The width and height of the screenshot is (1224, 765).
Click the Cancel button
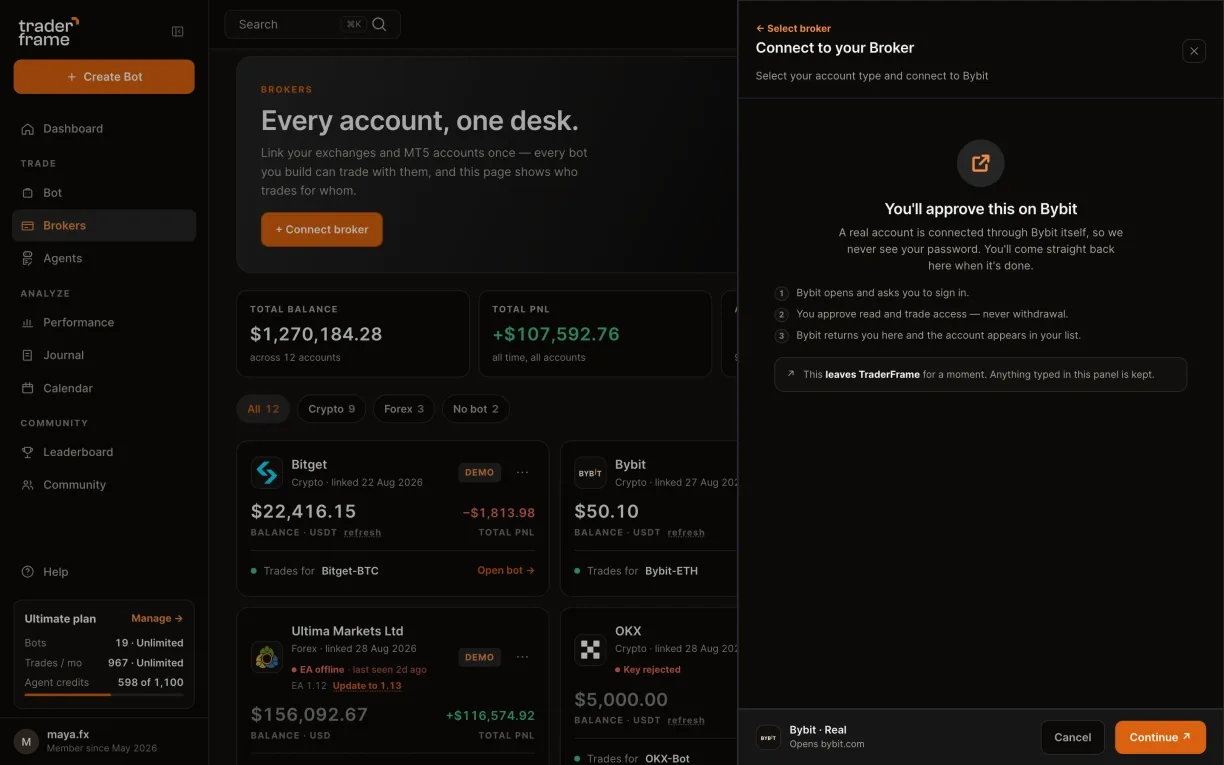[1073, 737]
